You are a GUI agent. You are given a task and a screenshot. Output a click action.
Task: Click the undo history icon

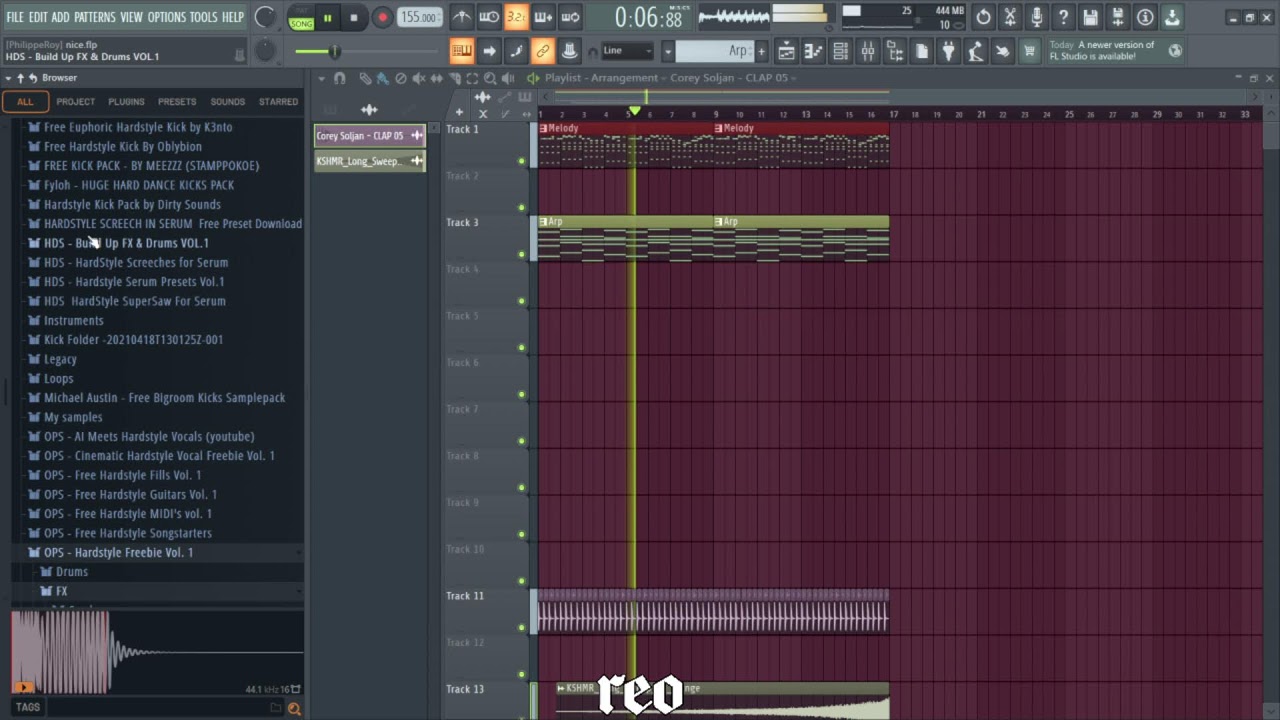(984, 17)
